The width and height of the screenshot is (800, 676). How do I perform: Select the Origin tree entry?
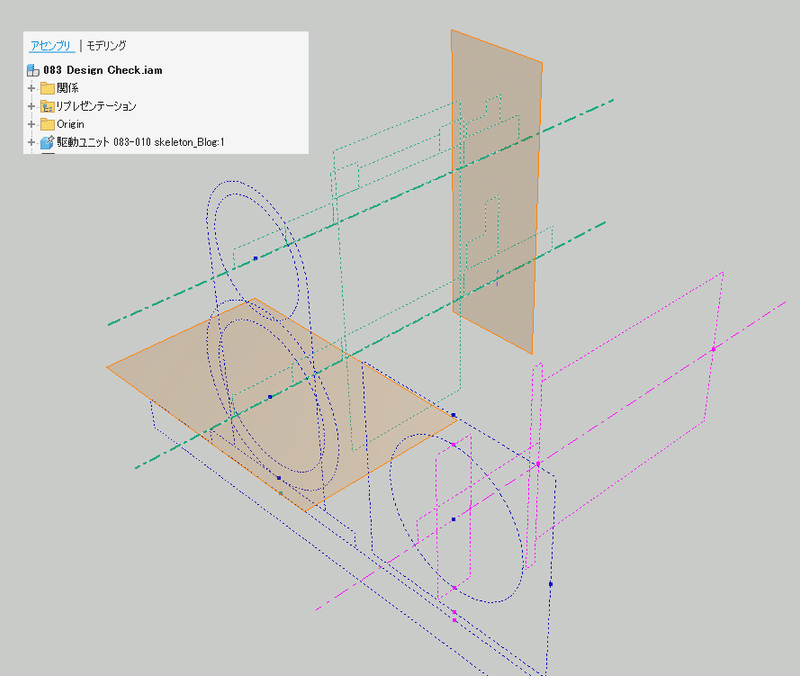(70, 124)
